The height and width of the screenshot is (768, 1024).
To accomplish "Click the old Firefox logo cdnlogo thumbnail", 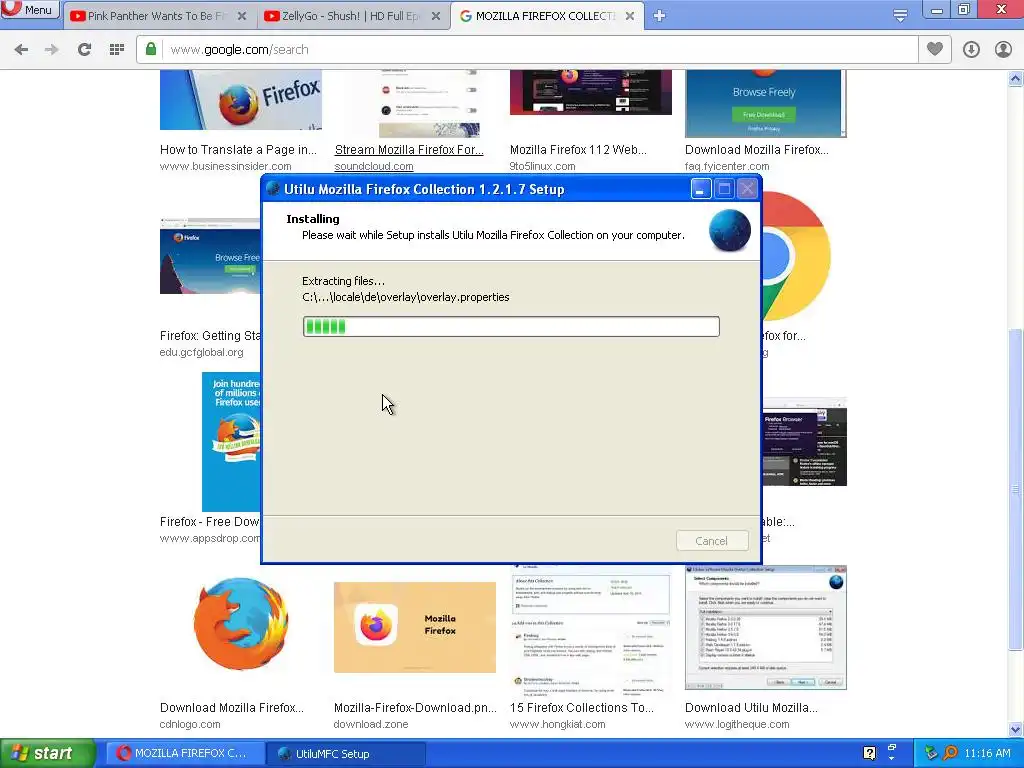I will click(241, 624).
